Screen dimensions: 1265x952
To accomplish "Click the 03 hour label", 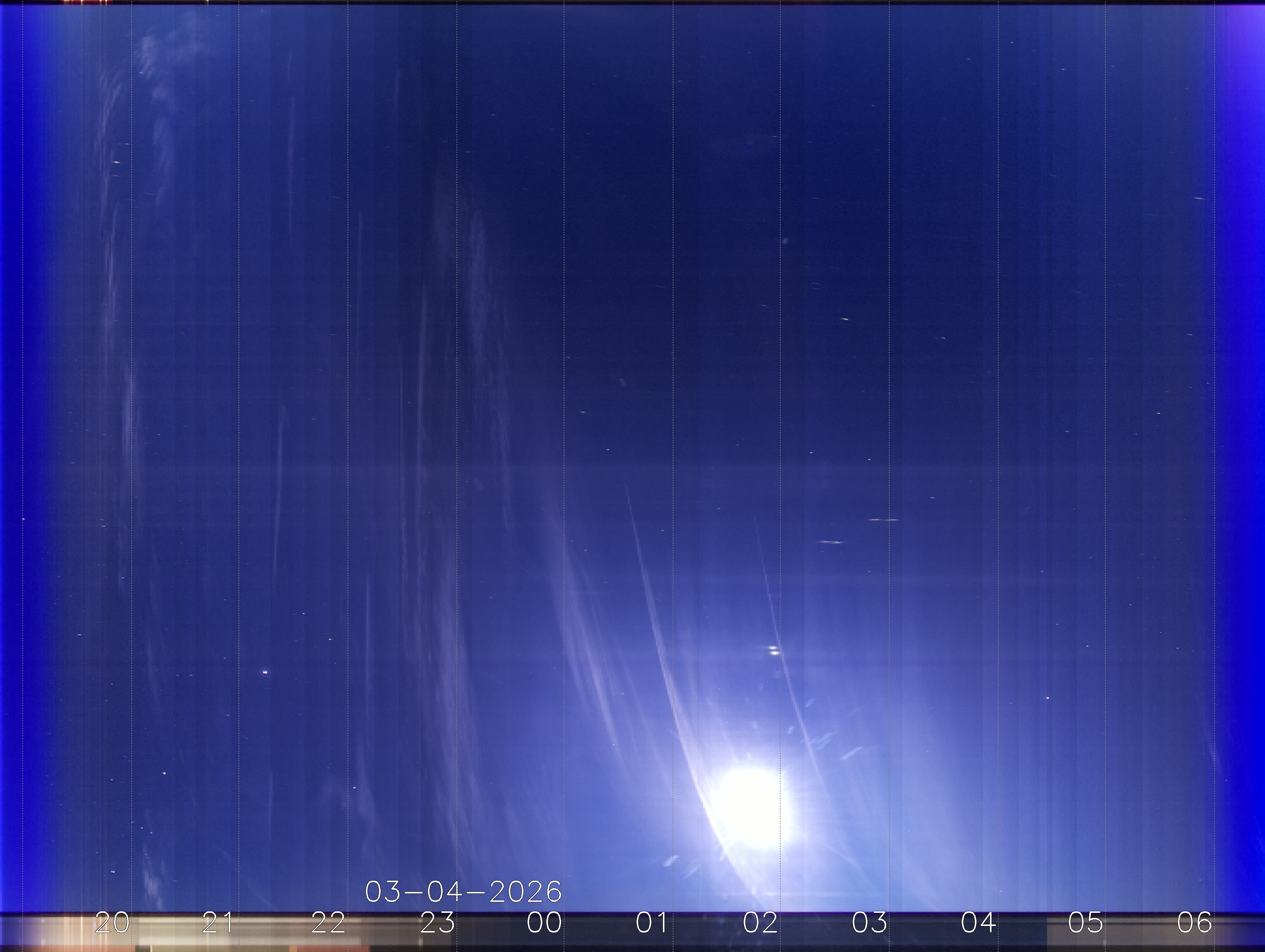I will point(869,922).
